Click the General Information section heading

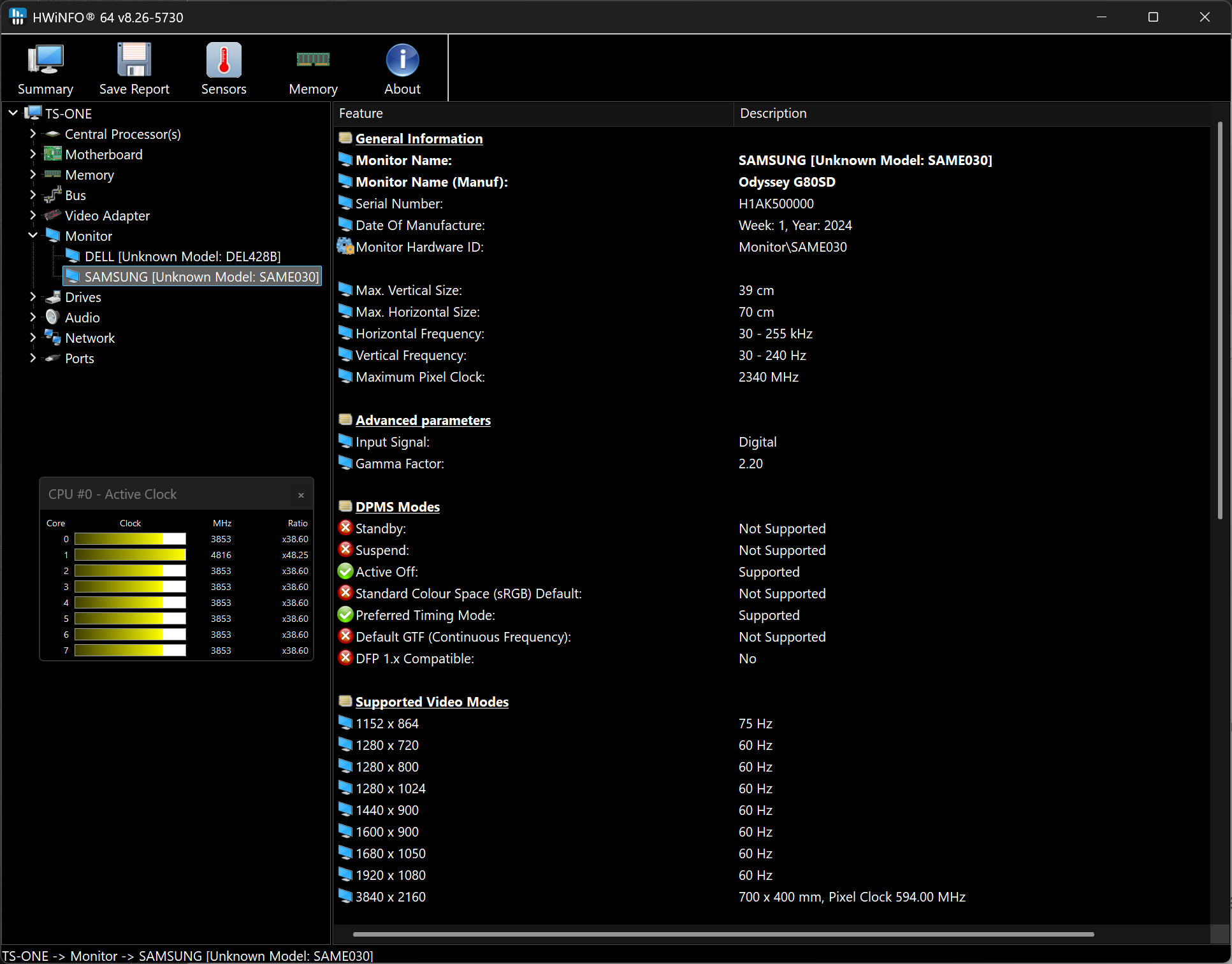click(x=419, y=138)
